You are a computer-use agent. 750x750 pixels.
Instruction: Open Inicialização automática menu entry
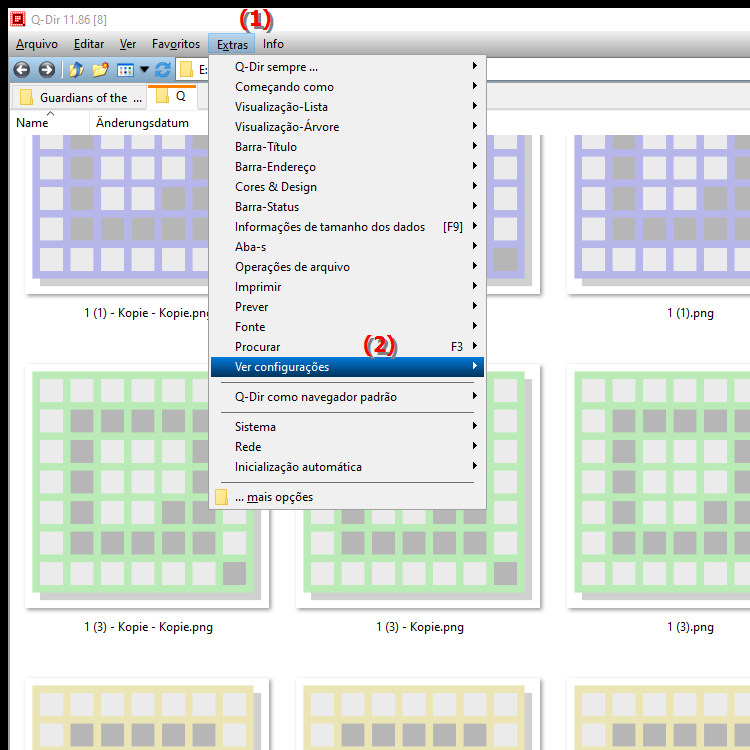(x=347, y=467)
